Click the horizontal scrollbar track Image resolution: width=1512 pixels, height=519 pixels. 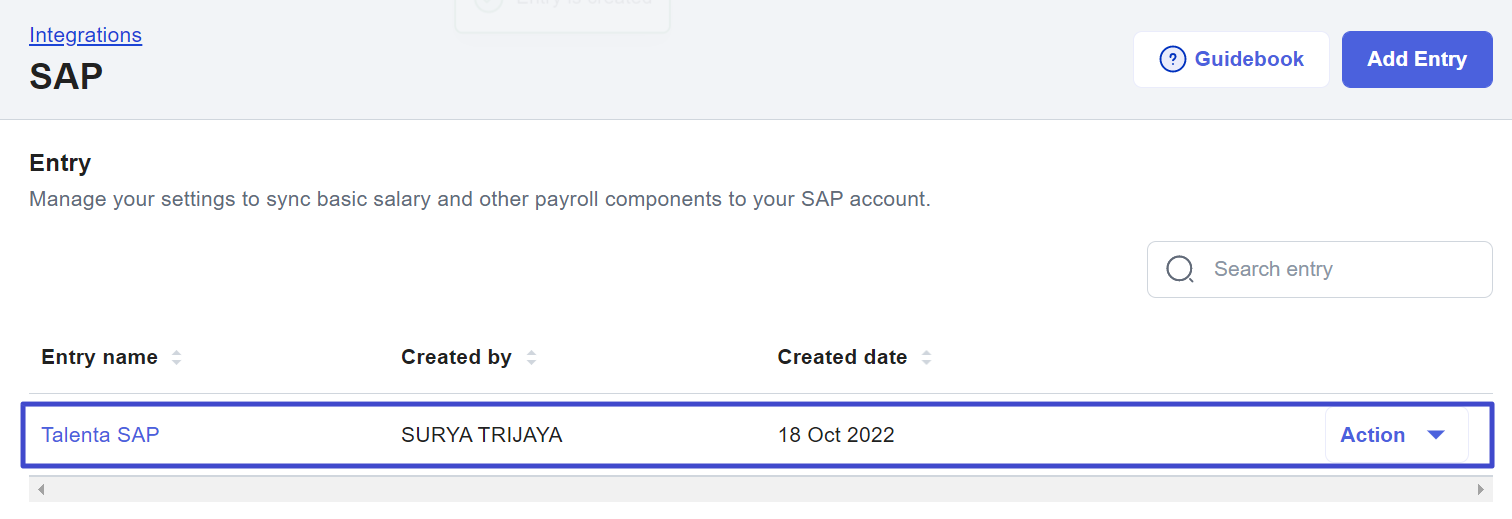click(x=760, y=490)
